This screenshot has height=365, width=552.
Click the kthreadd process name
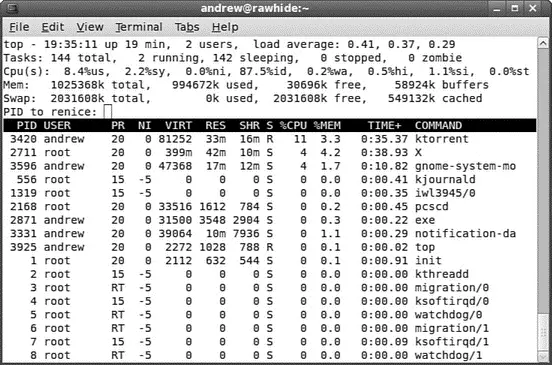click(x=441, y=274)
